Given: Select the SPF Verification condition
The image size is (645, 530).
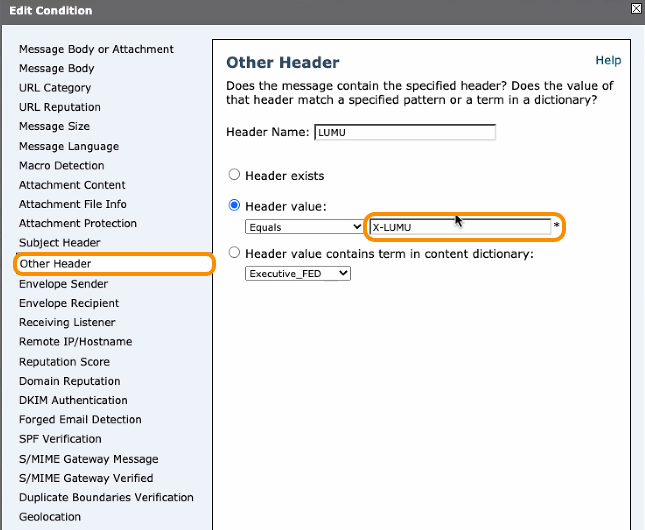Looking at the screenshot, I should (60, 439).
